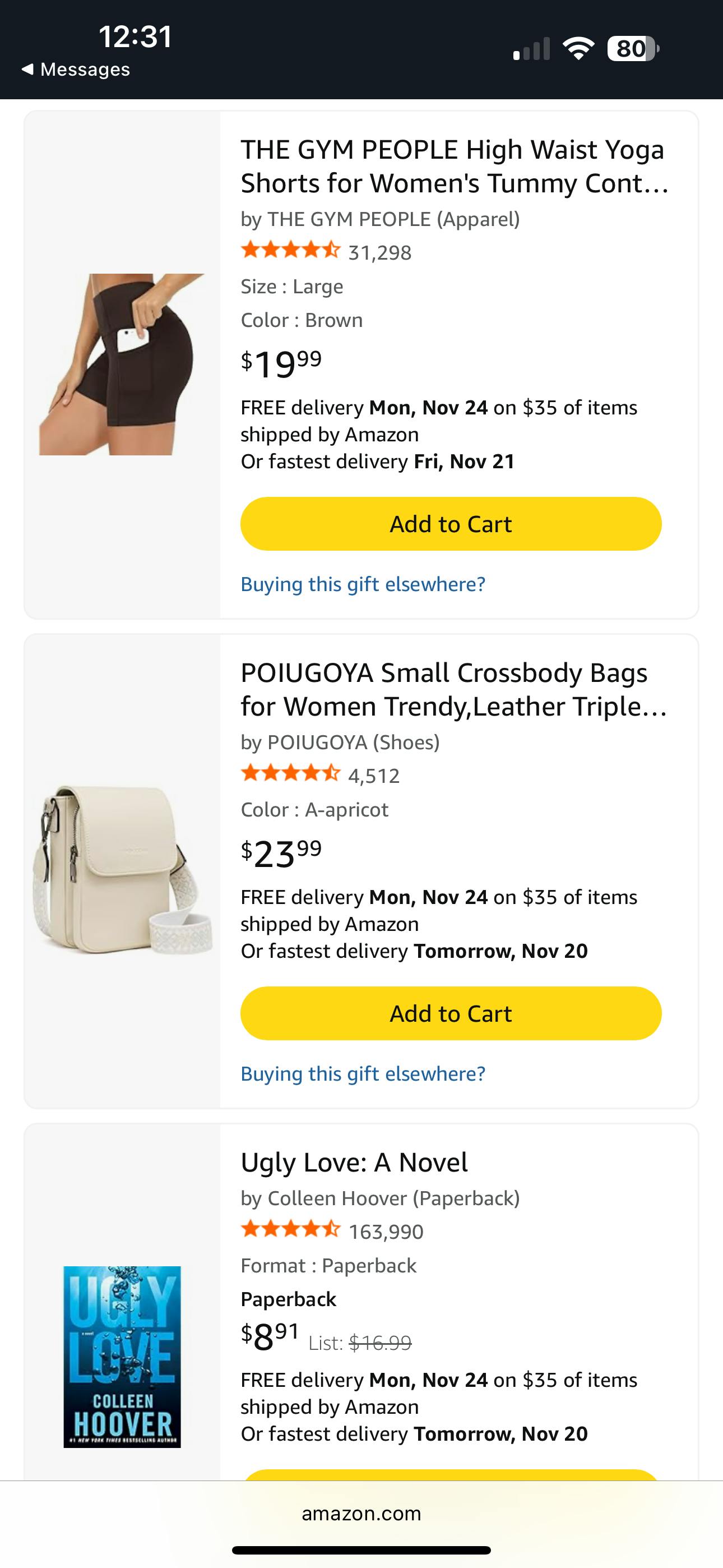Click 'Buying this gift elsewhere?' under yoga shorts
Screen dimensions: 723x1568
click(363, 584)
